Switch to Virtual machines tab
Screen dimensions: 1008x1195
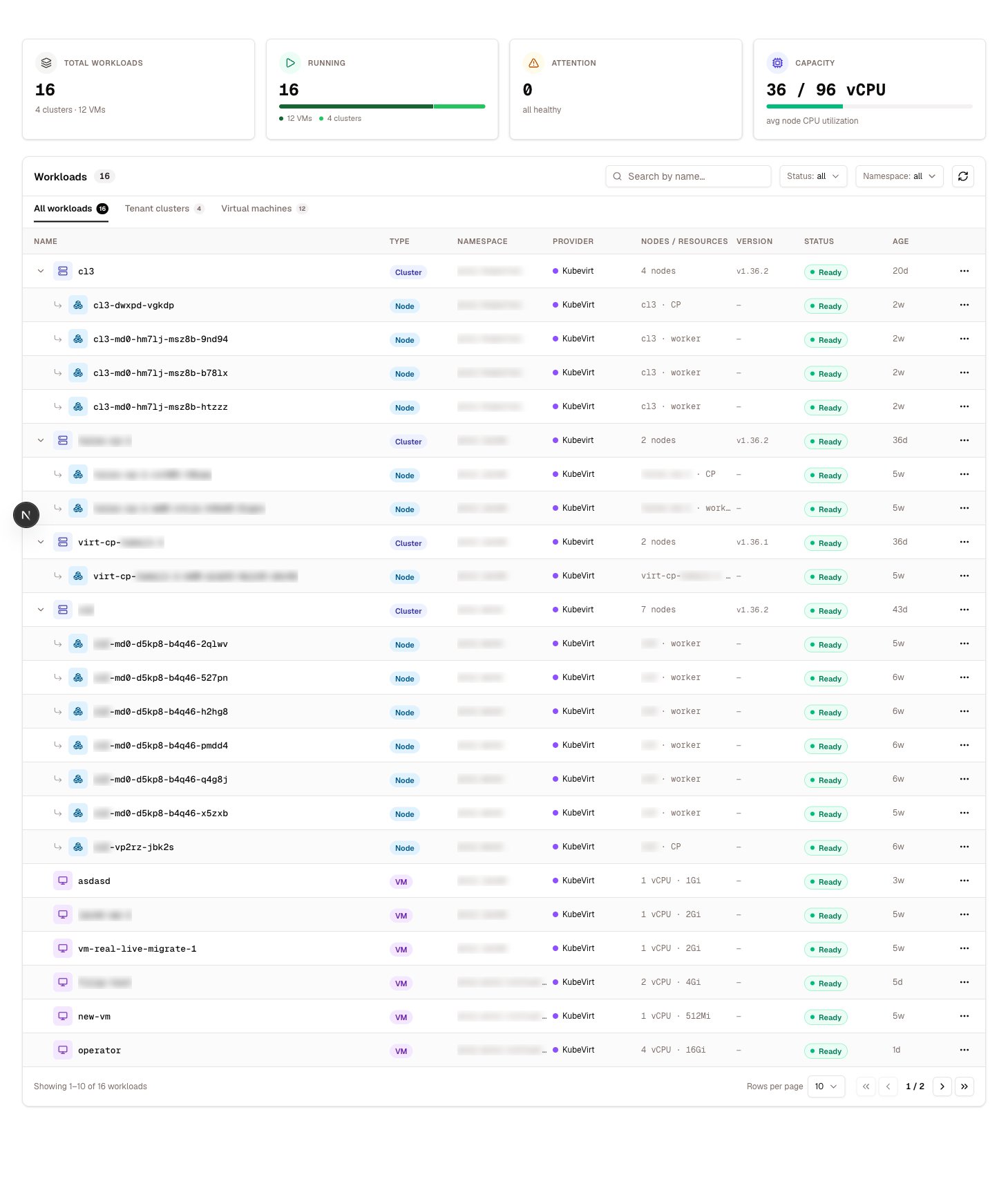pos(265,209)
